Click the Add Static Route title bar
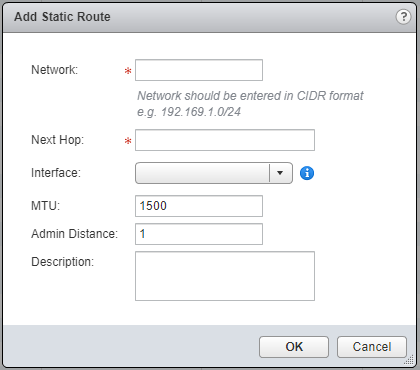The width and height of the screenshot is (420, 370). coord(209,17)
